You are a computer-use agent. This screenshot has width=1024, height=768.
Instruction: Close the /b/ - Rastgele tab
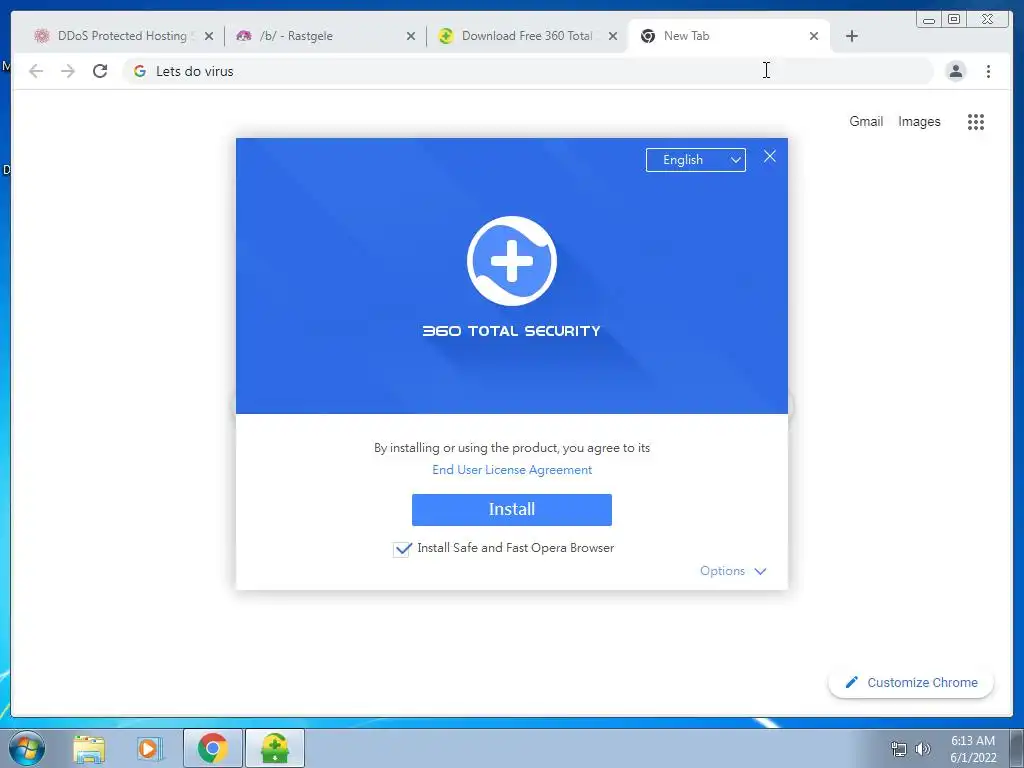click(x=411, y=37)
